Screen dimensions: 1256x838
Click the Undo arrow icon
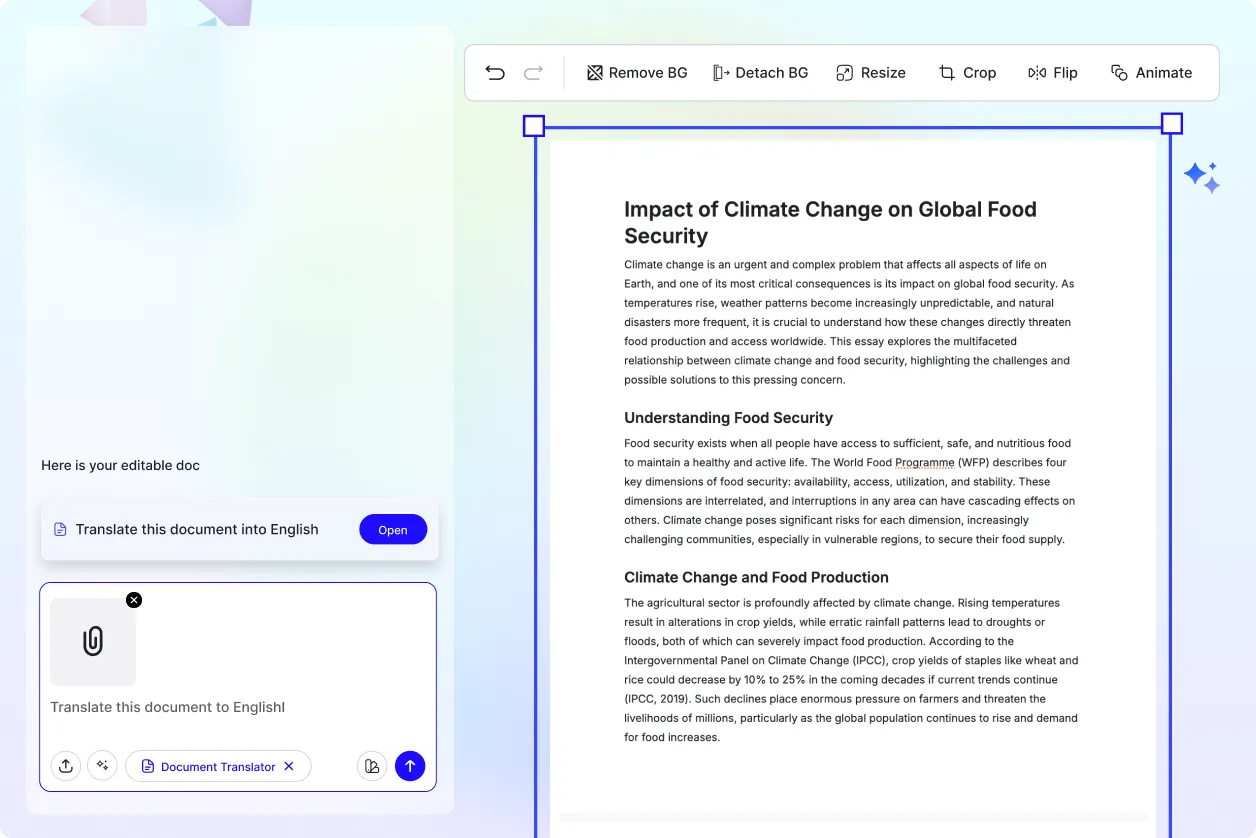(495, 72)
